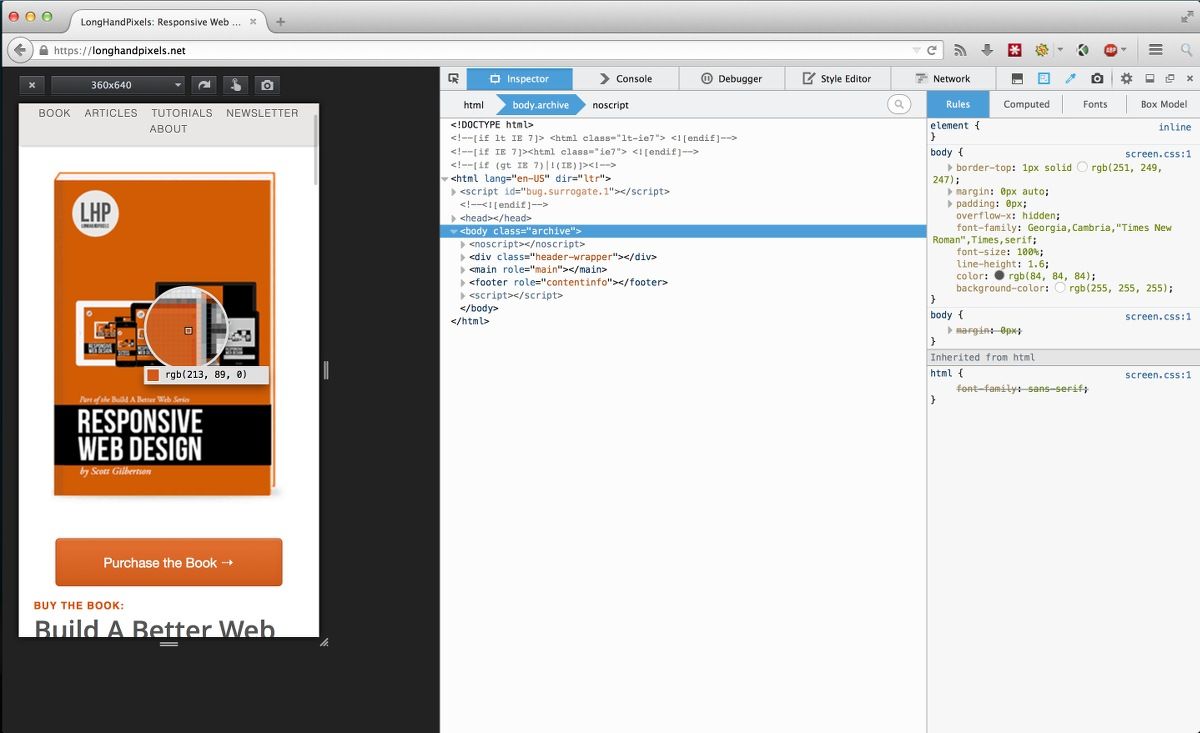1200x733 pixels.
Task: Switch to the Rules sidebar tab
Action: [x=958, y=104]
